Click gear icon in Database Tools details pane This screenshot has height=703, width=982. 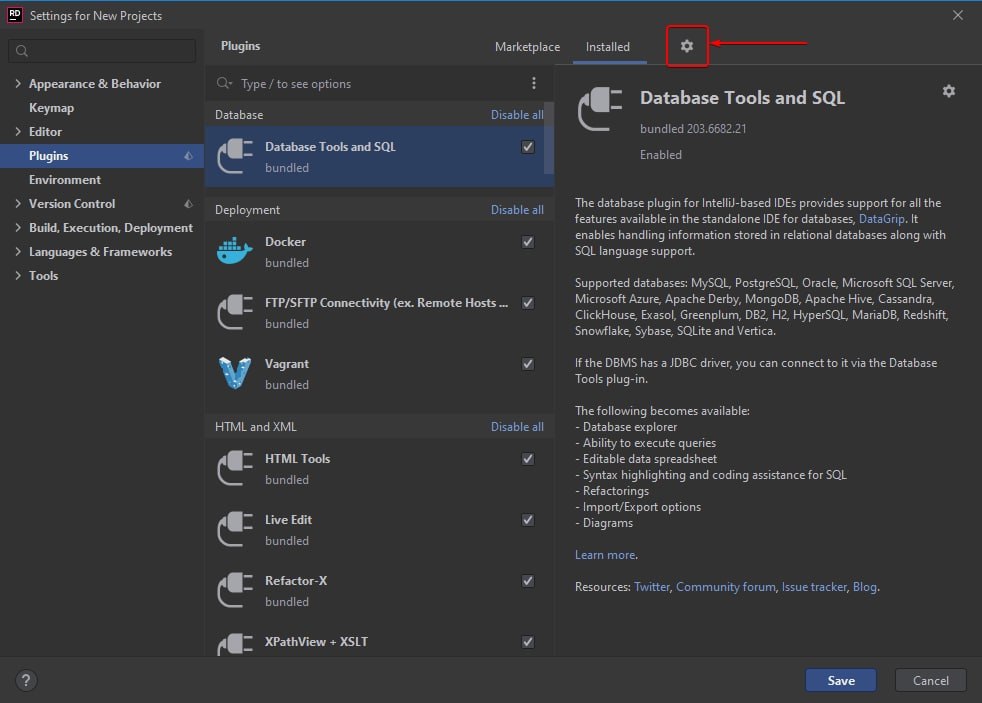tap(949, 91)
